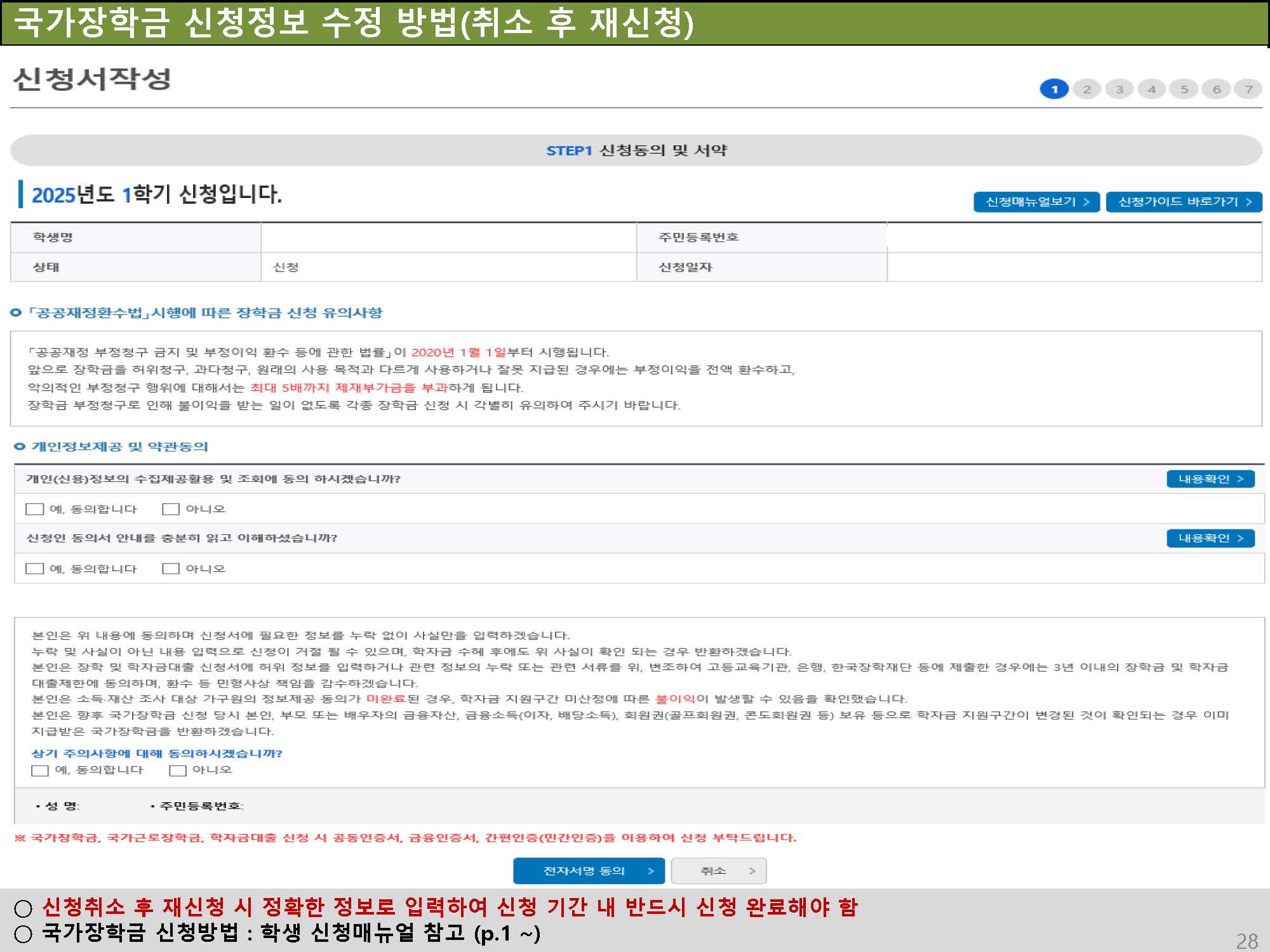Click step 3 circle indicator
The width and height of the screenshot is (1270, 952).
point(1120,89)
